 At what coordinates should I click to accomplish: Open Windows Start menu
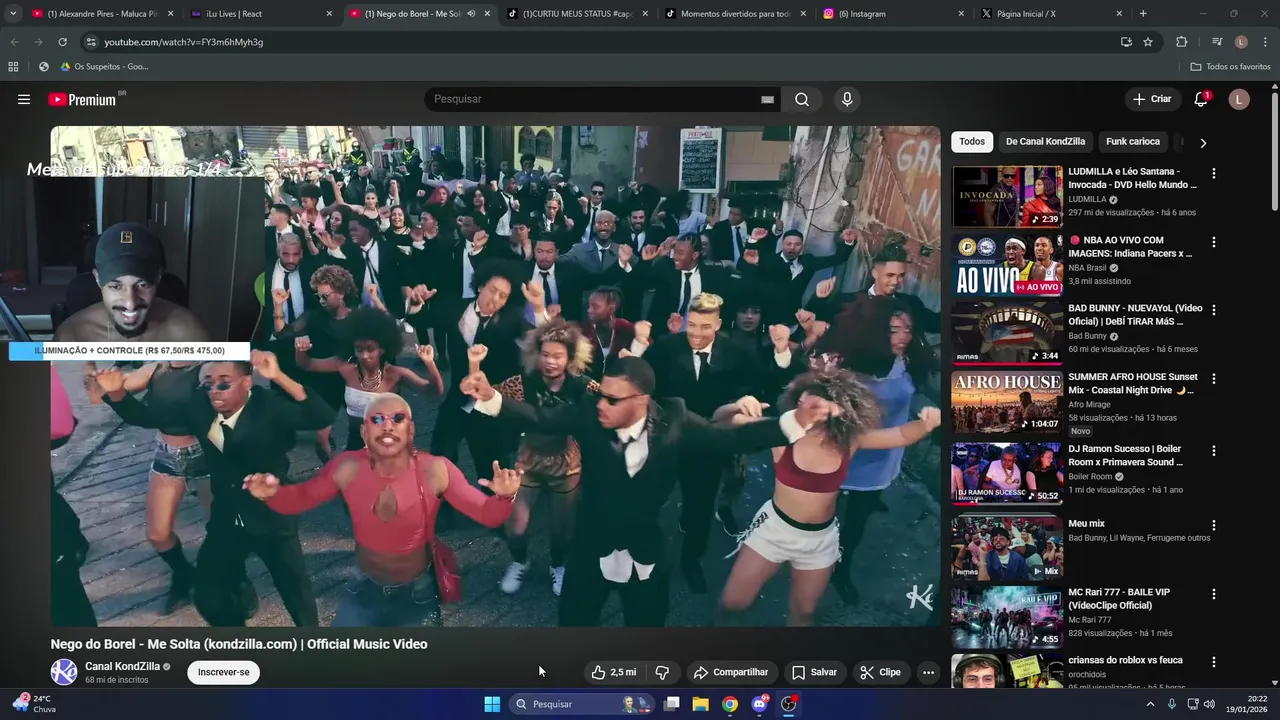[492, 704]
